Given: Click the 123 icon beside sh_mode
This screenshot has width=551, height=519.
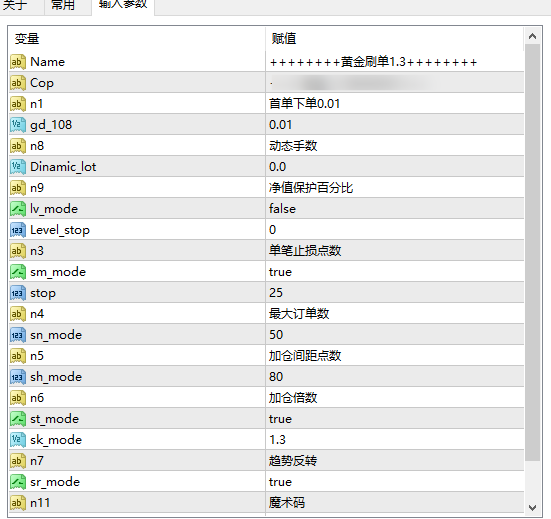Looking at the screenshot, I should point(18,377).
